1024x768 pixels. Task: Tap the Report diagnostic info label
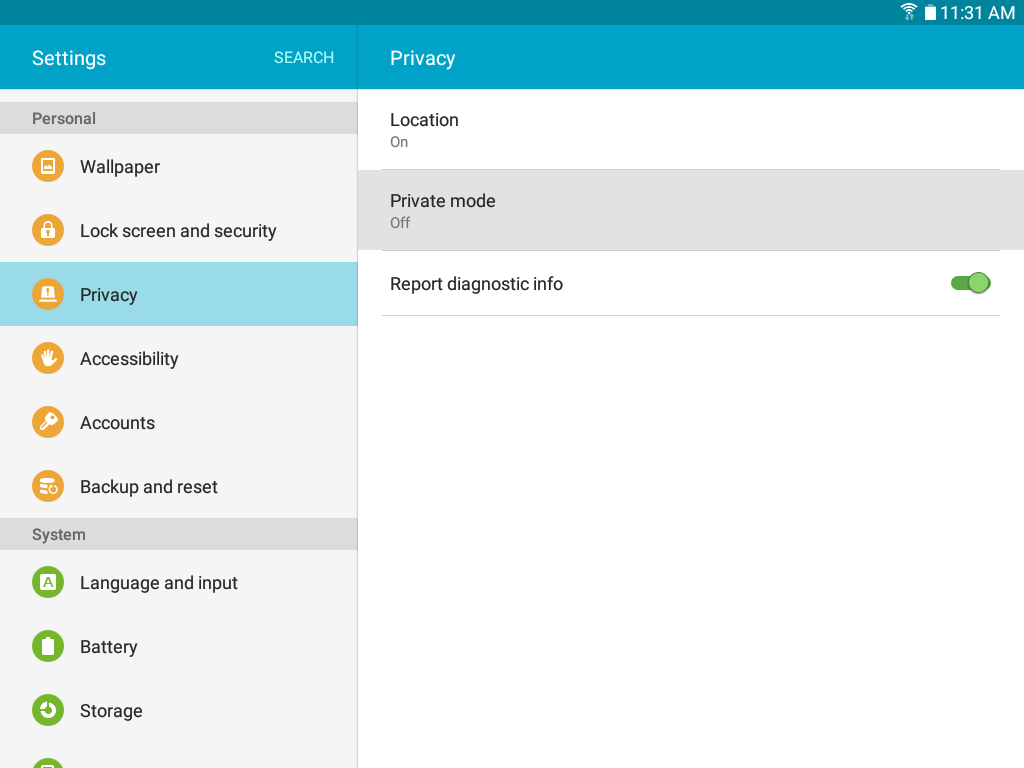476,284
